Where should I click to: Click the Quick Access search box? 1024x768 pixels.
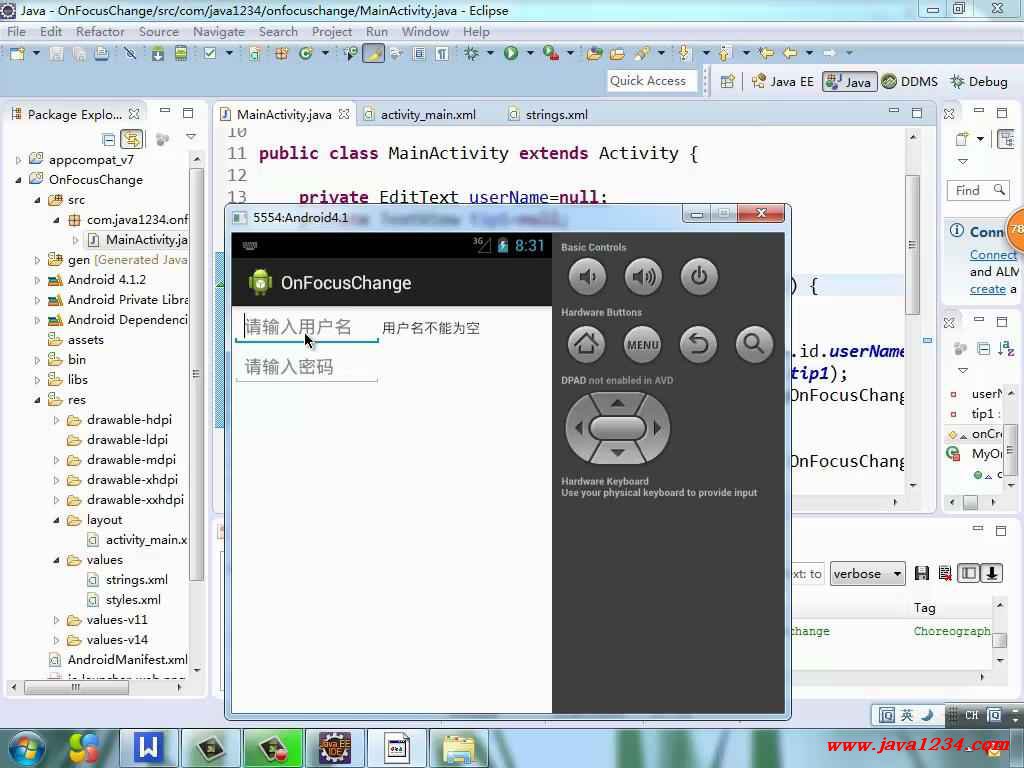point(651,81)
